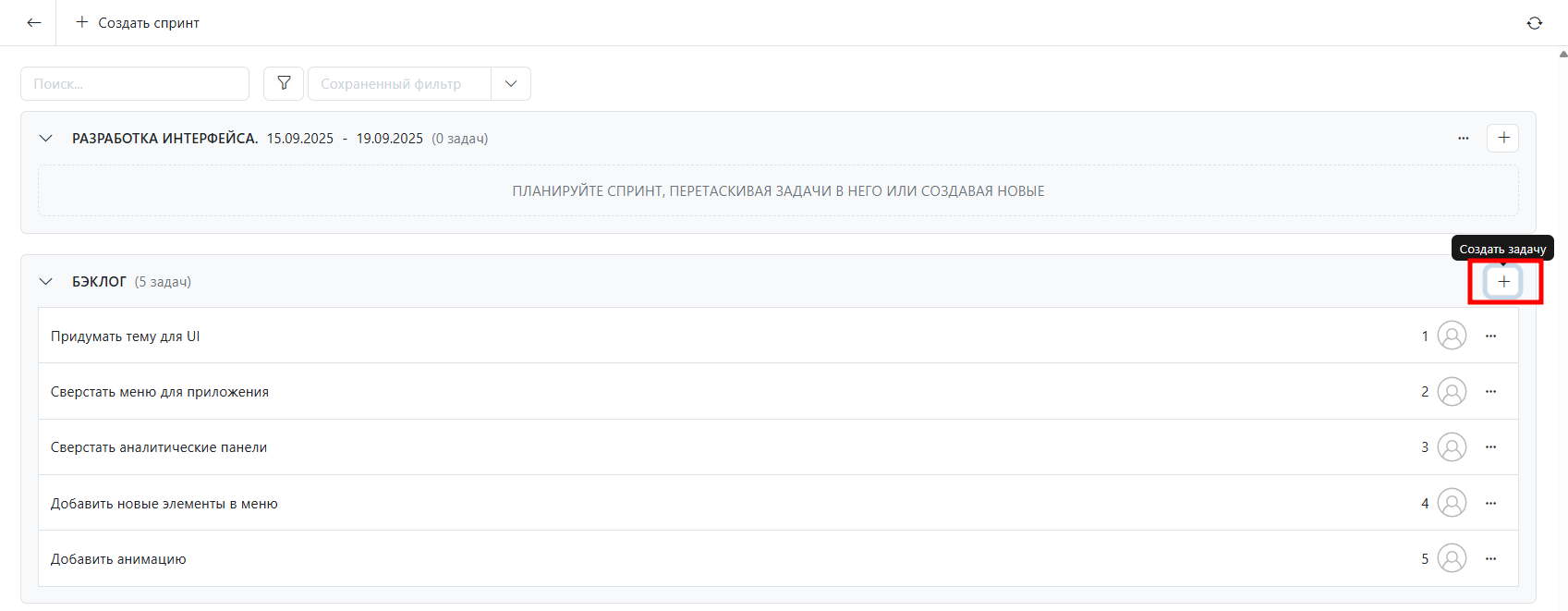1568x611 pixels.
Task: Click sprint end date 19.09.2025
Action: 390,138
